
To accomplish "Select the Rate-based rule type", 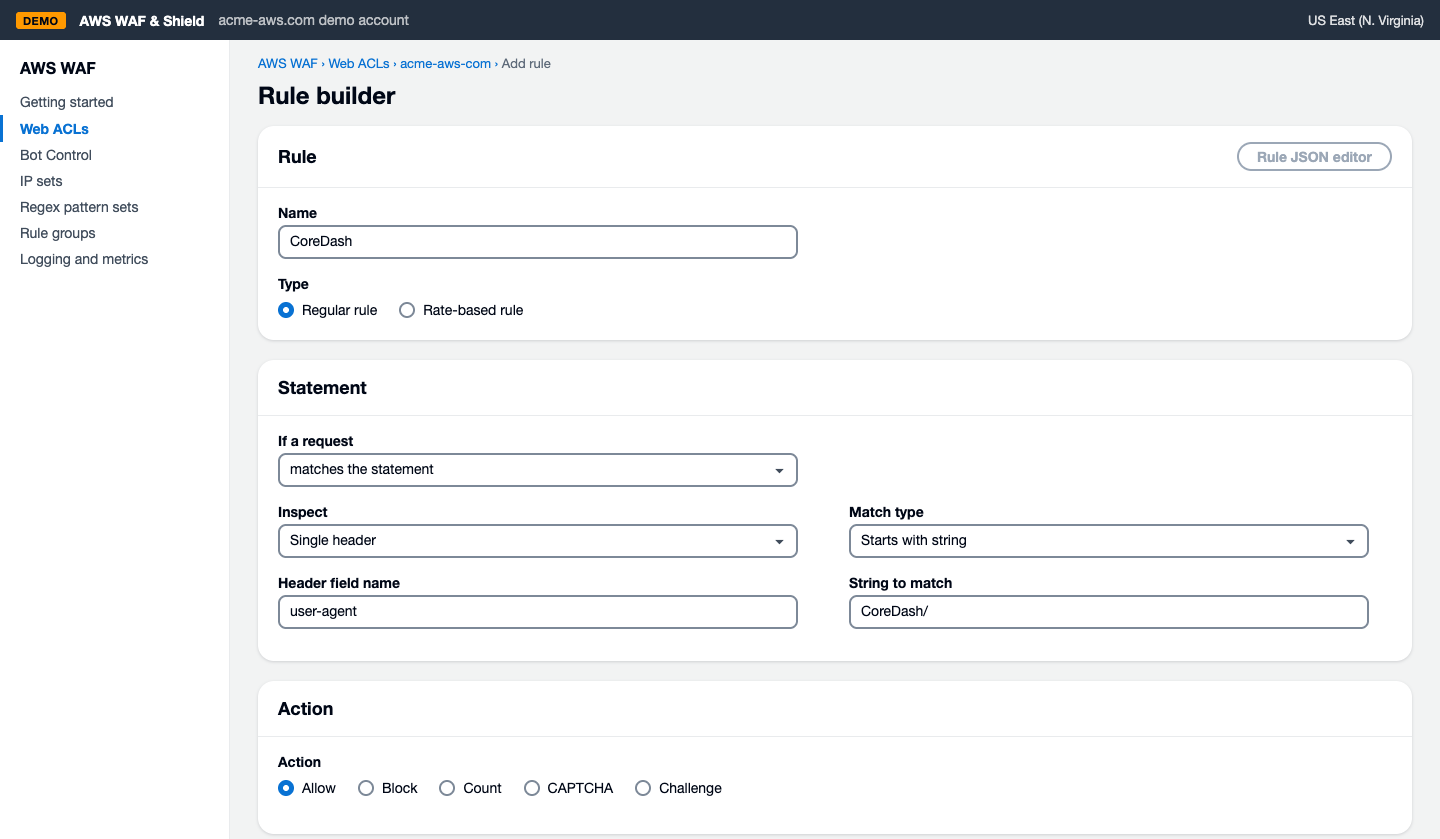I will coord(407,310).
